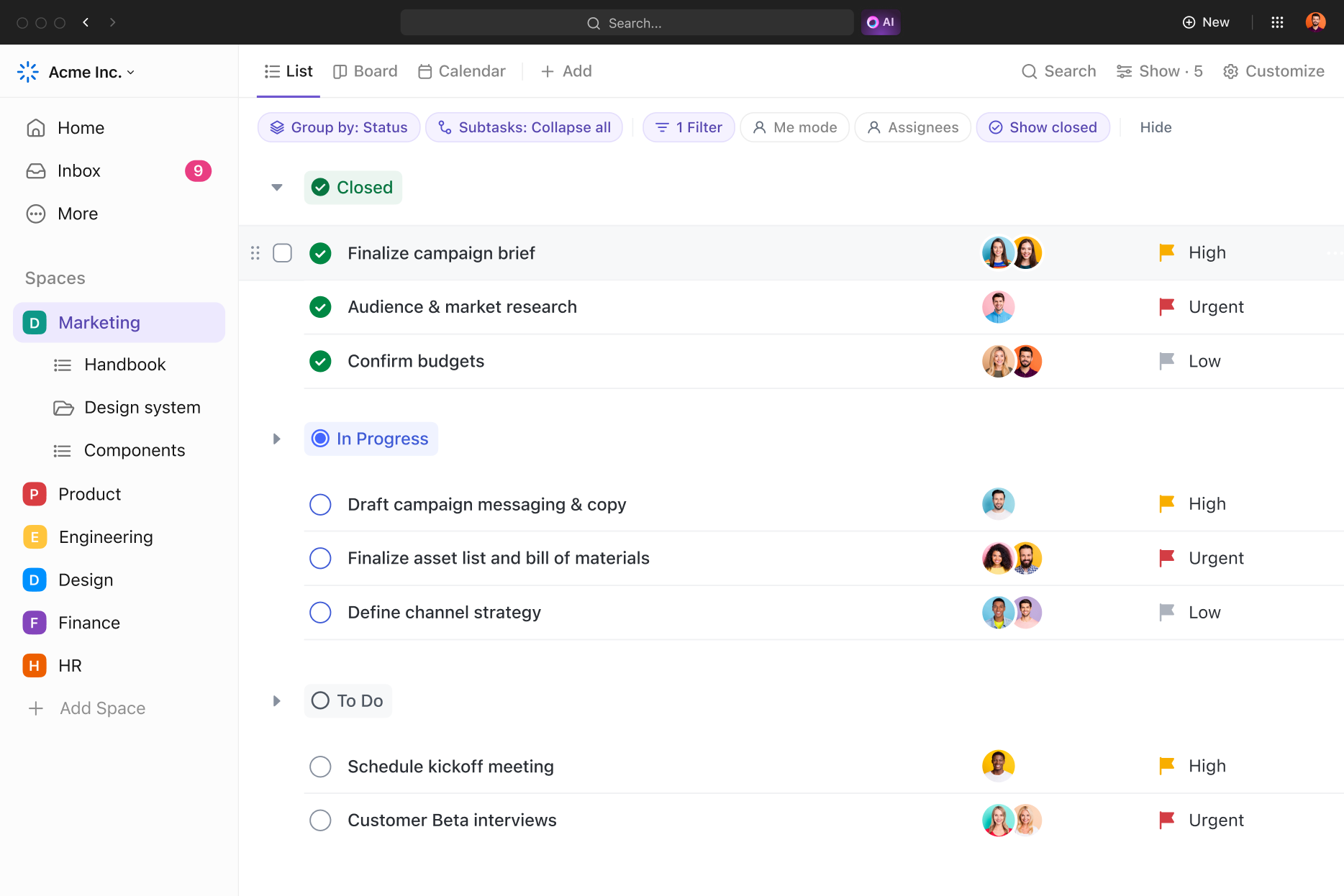This screenshot has width=1344, height=896.
Task: Open the Search panel via the magnifier icon
Action: [1030, 71]
